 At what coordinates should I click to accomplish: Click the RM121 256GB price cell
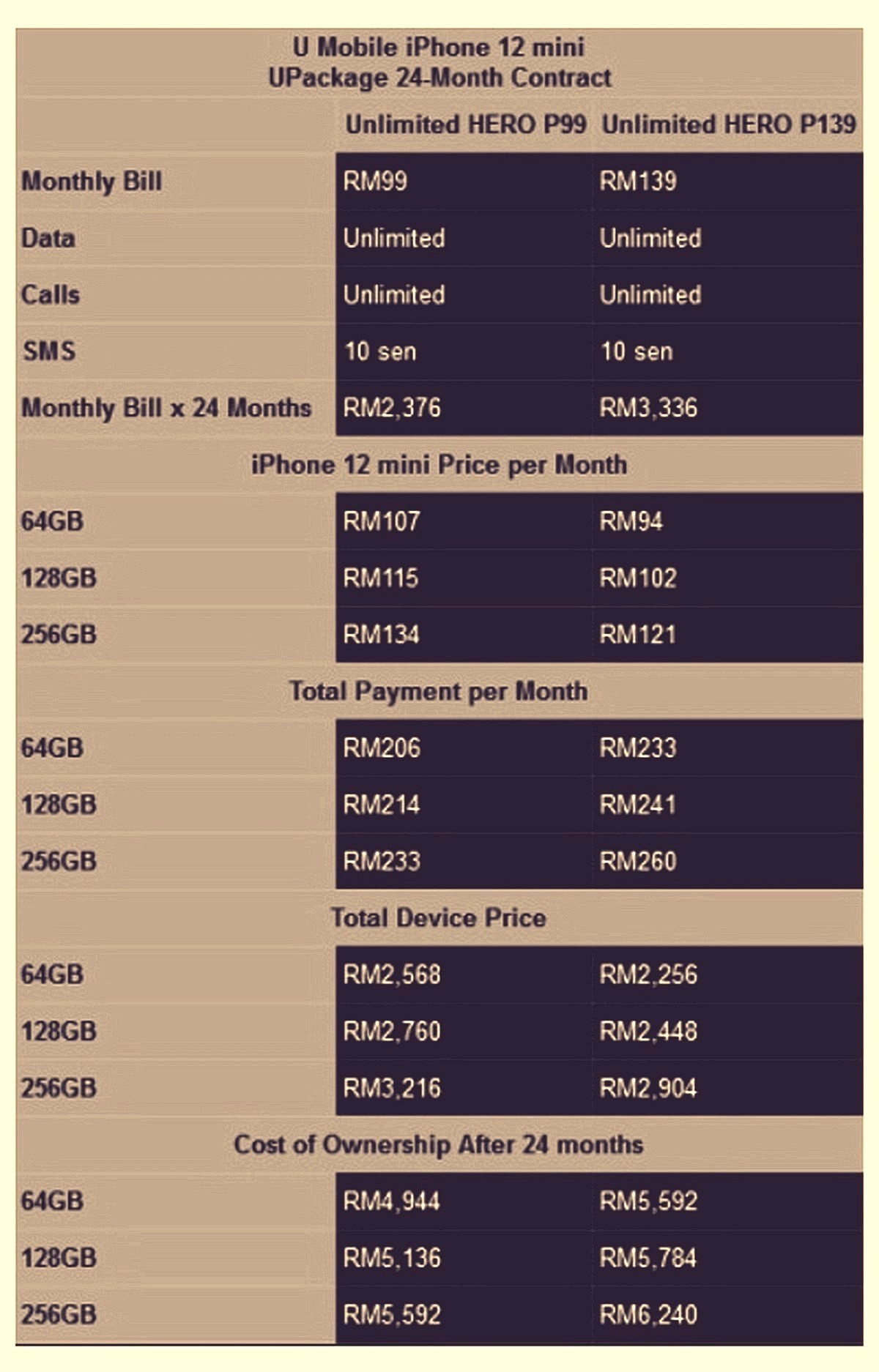727,634
